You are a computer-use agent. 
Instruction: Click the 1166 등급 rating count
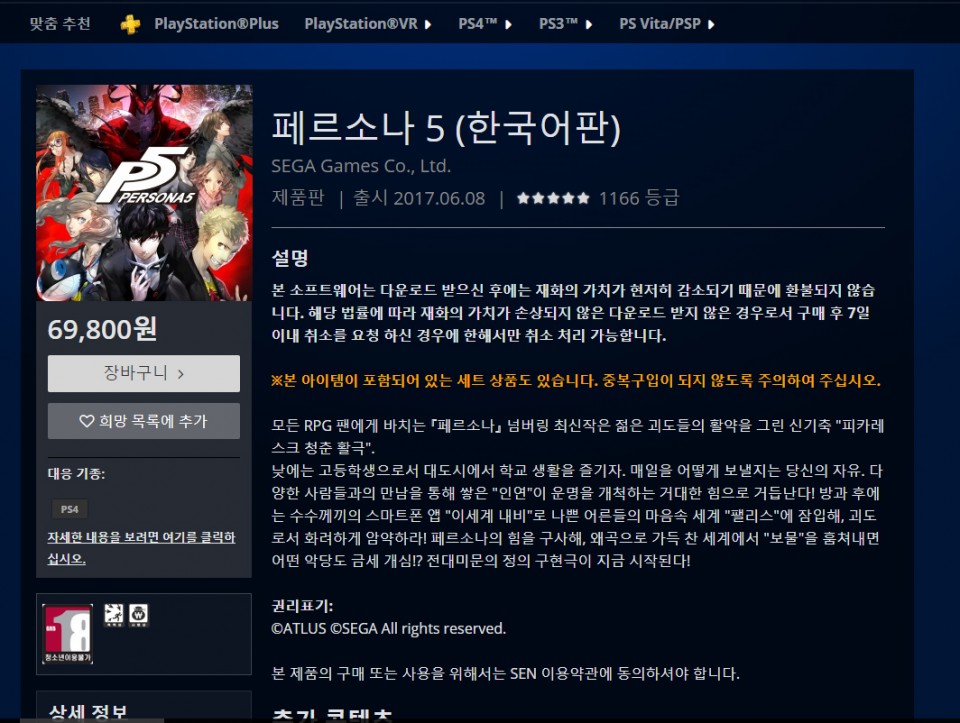[x=639, y=198]
